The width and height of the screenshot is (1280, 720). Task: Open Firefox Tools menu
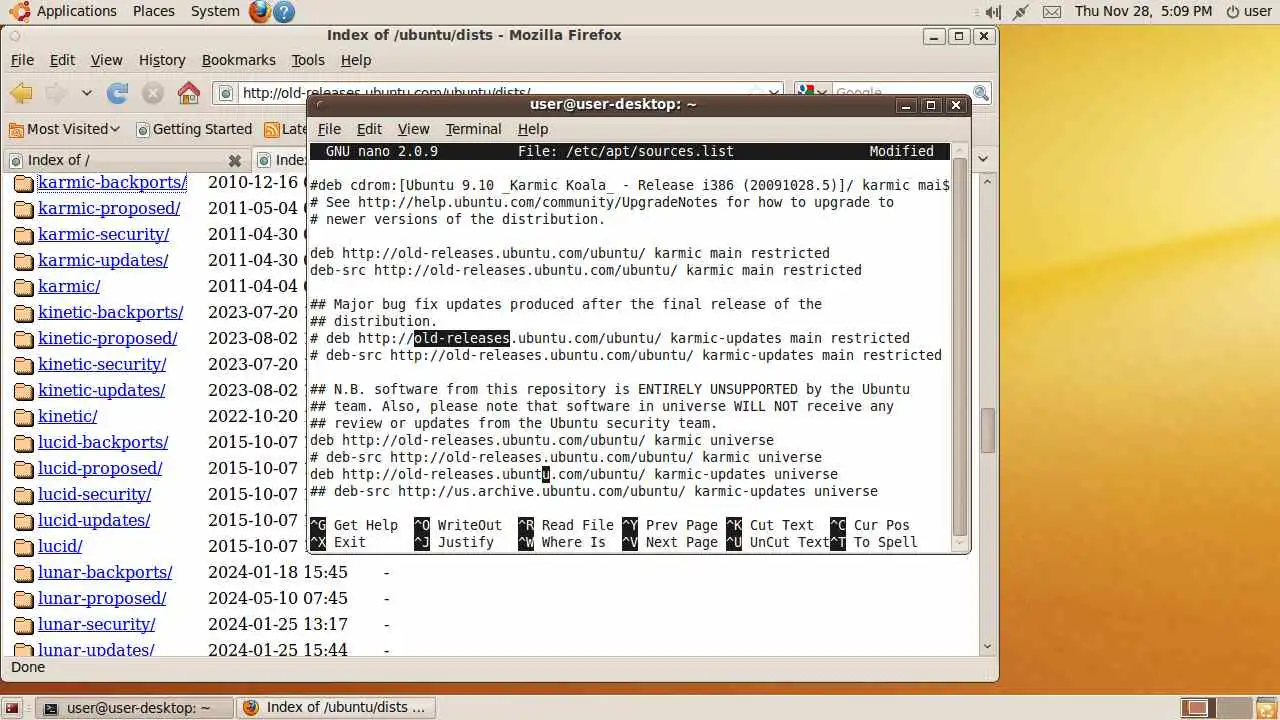click(x=308, y=60)
